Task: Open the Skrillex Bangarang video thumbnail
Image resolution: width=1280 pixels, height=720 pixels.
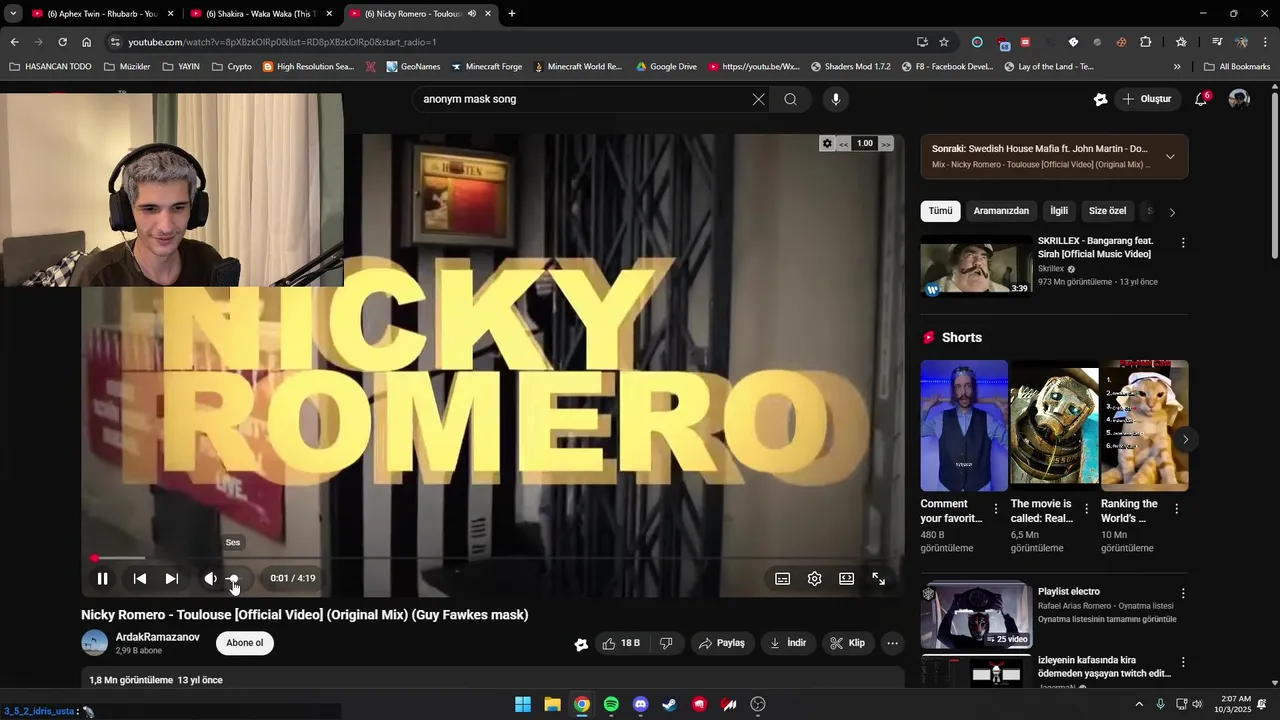Action: click(x=976, y=266)
